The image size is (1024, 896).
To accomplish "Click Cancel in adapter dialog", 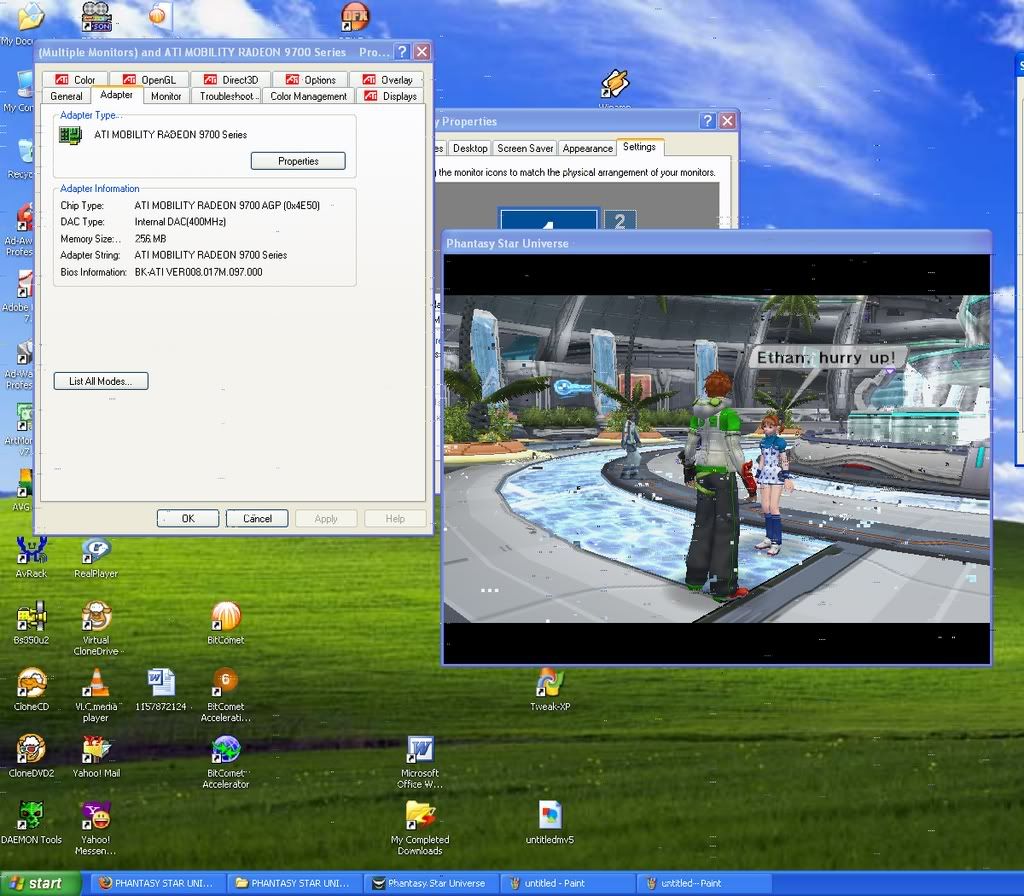I will pyautogui.click(x=257, y=519).
